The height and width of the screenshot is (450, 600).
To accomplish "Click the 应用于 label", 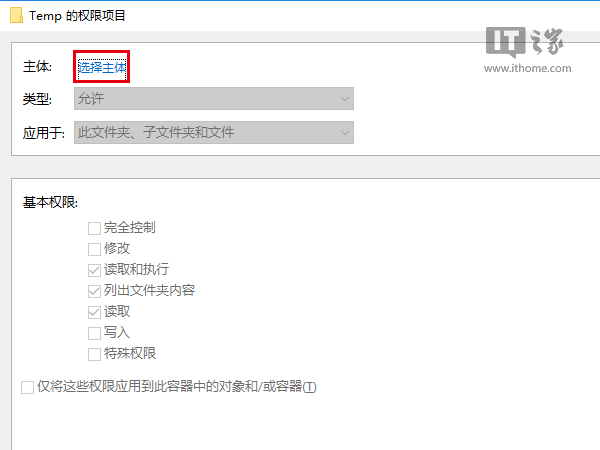I will click(x=44, y=133).
